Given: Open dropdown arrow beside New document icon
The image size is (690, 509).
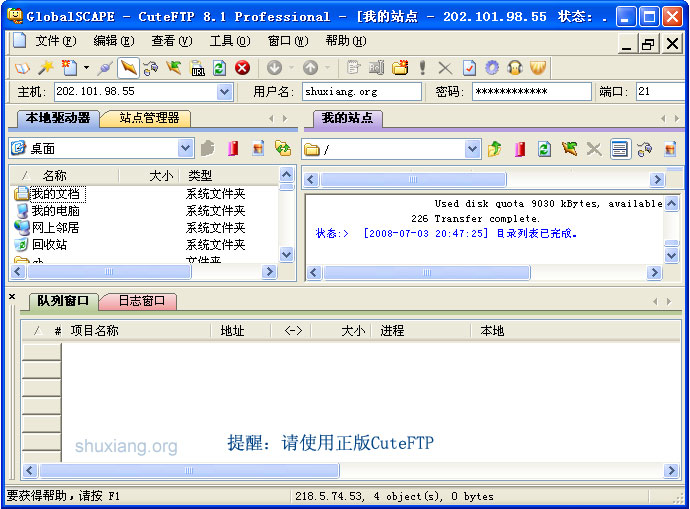Looking at the screenshot, I should pos(86,68).
